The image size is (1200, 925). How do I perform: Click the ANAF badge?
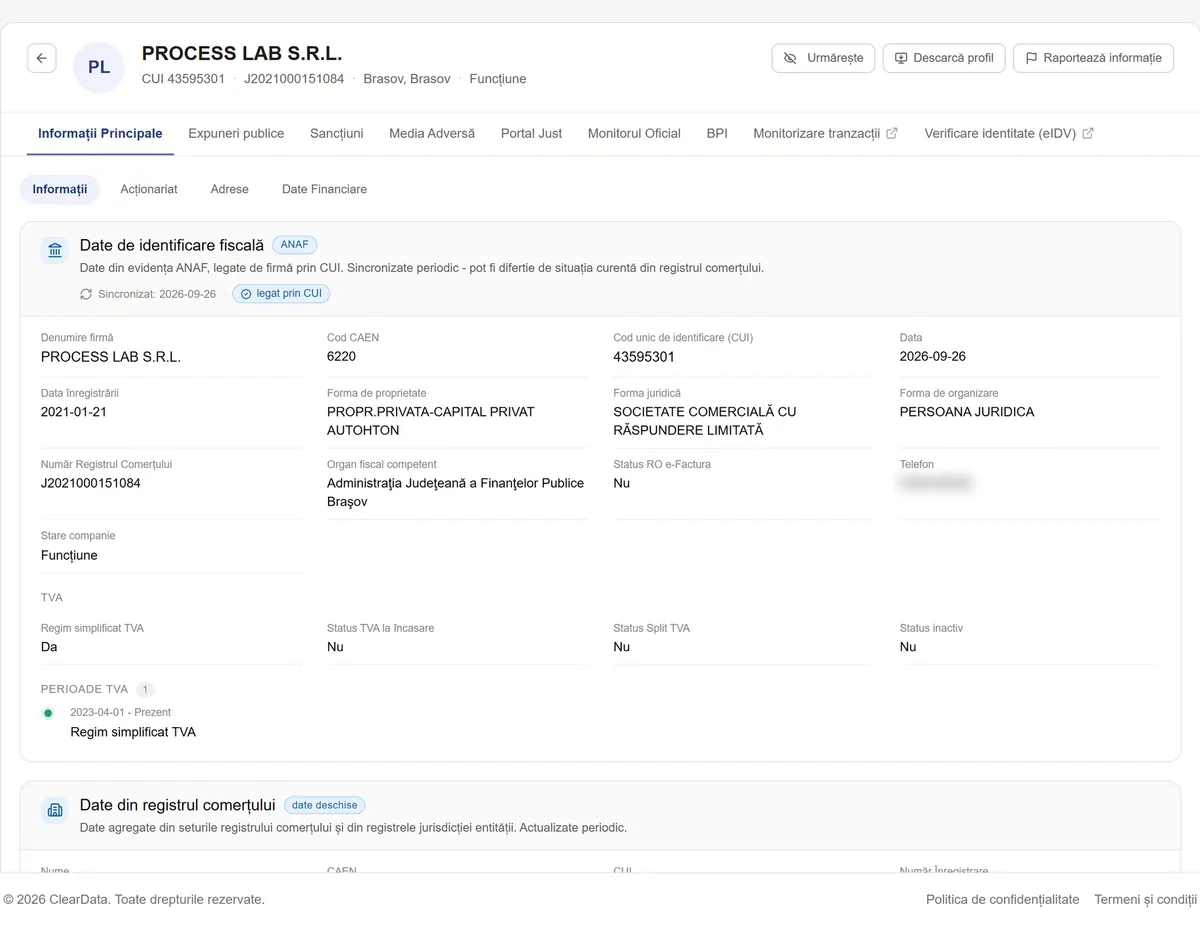(x=295, y=245)
